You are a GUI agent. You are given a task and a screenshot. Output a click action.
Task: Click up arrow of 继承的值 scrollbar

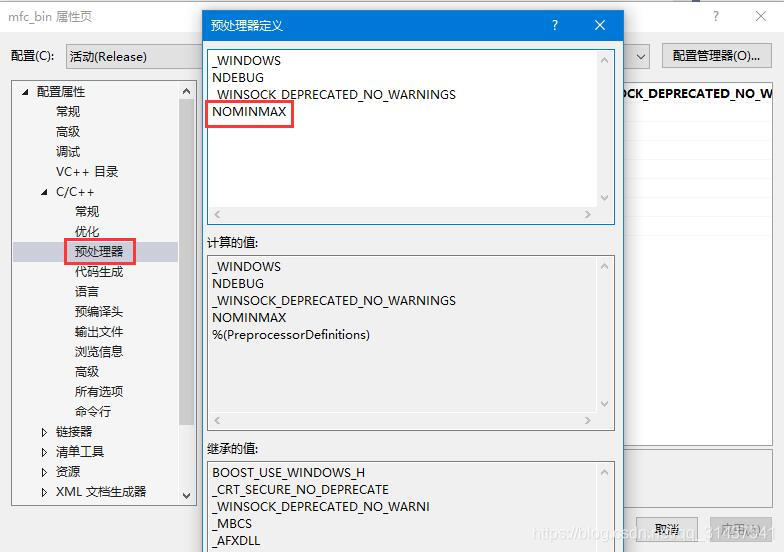pos(604,472)
